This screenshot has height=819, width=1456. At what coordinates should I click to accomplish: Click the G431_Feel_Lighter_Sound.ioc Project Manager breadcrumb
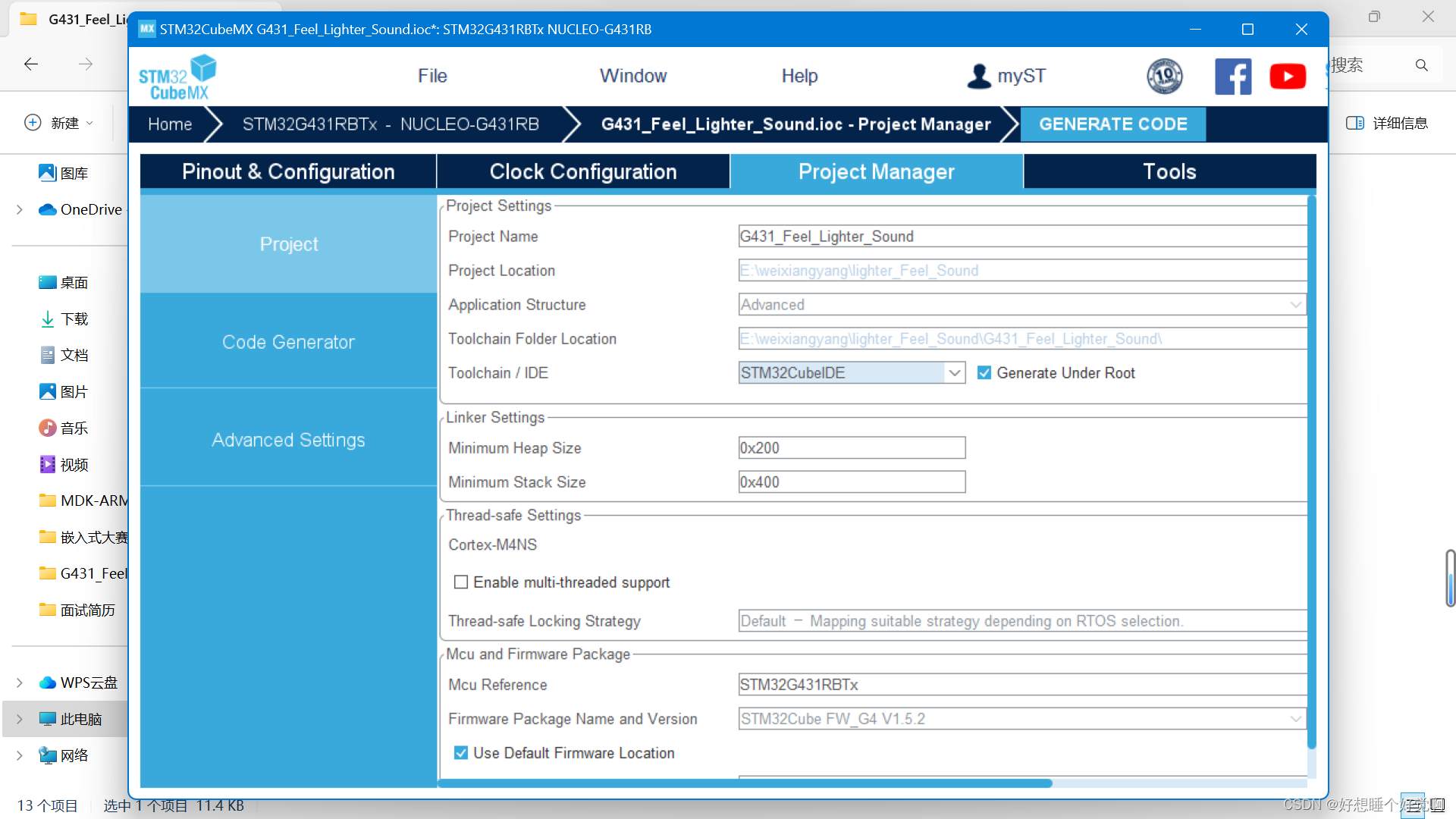click(795, 124)
